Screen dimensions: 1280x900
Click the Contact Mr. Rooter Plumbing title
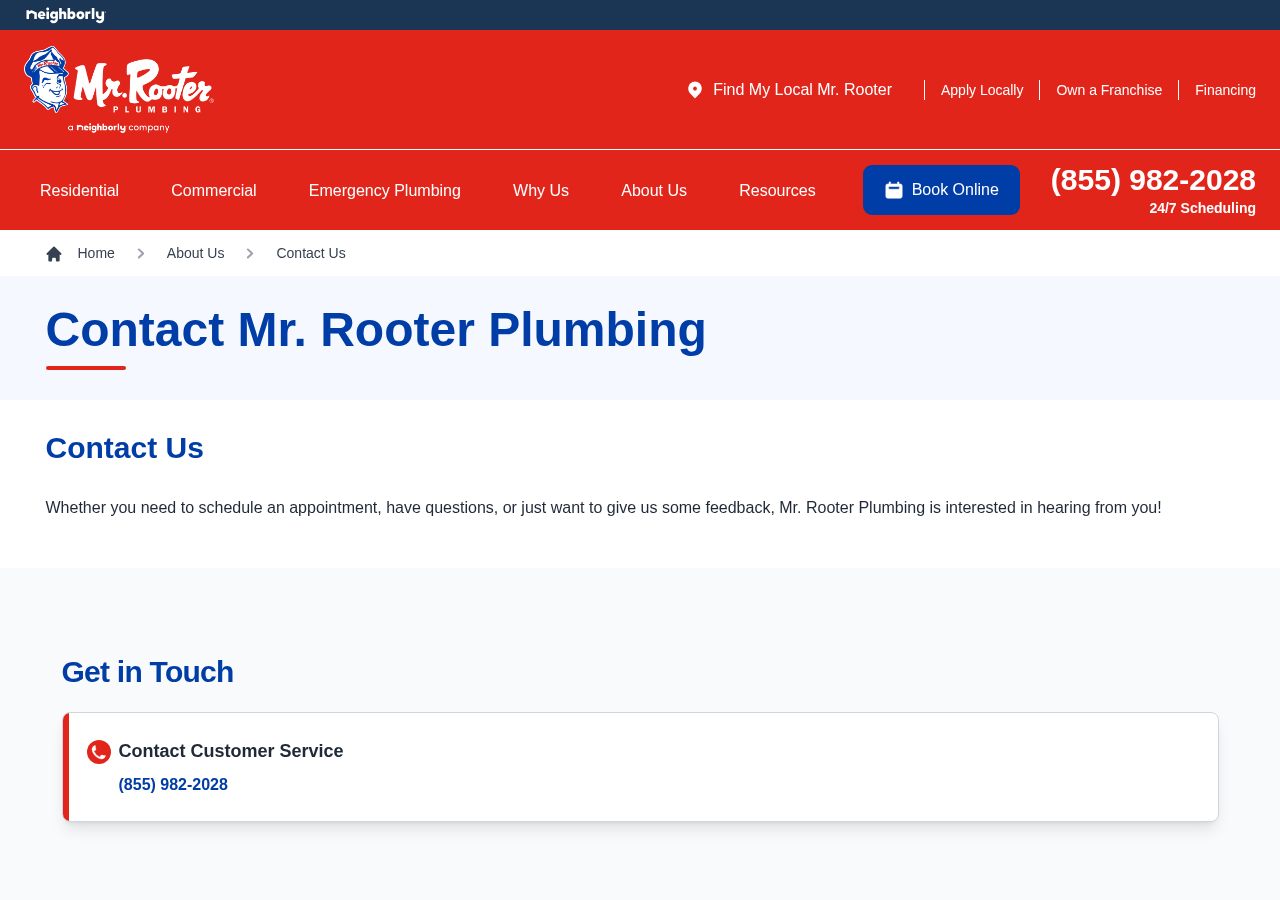[x=376, y=330]
